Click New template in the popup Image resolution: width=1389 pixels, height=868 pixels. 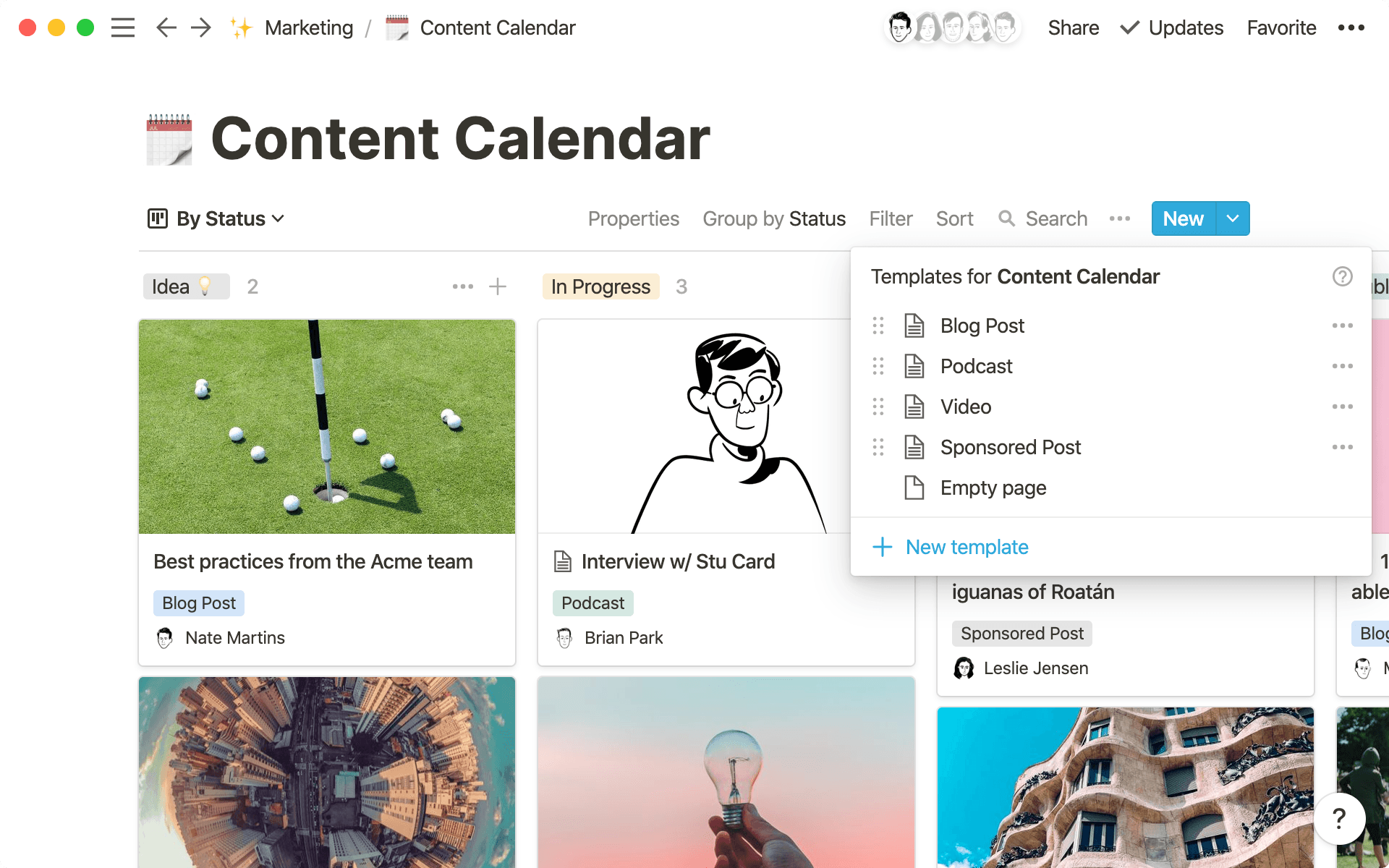[x=967, y=548]
